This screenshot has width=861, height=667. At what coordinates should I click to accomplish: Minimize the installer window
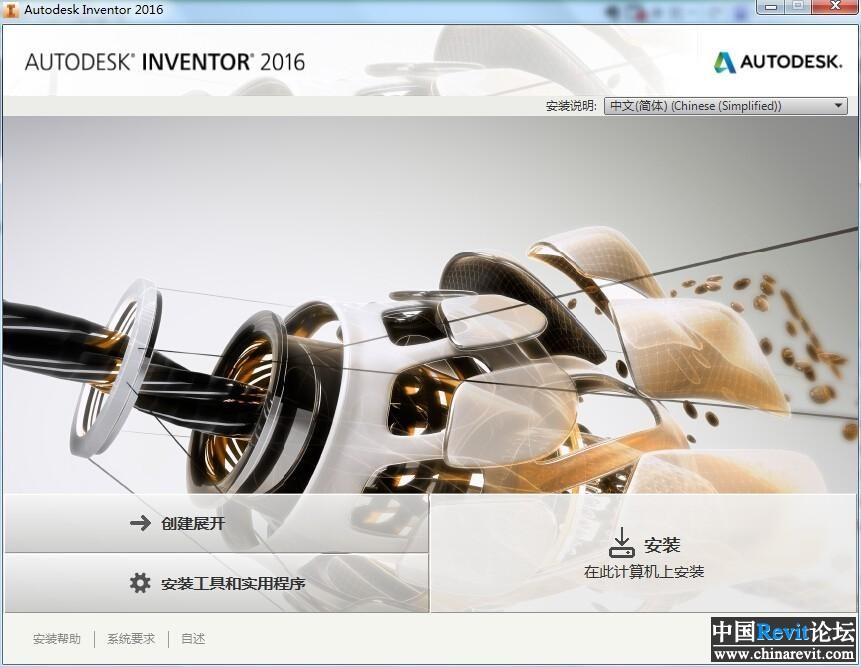pos(770,7)
